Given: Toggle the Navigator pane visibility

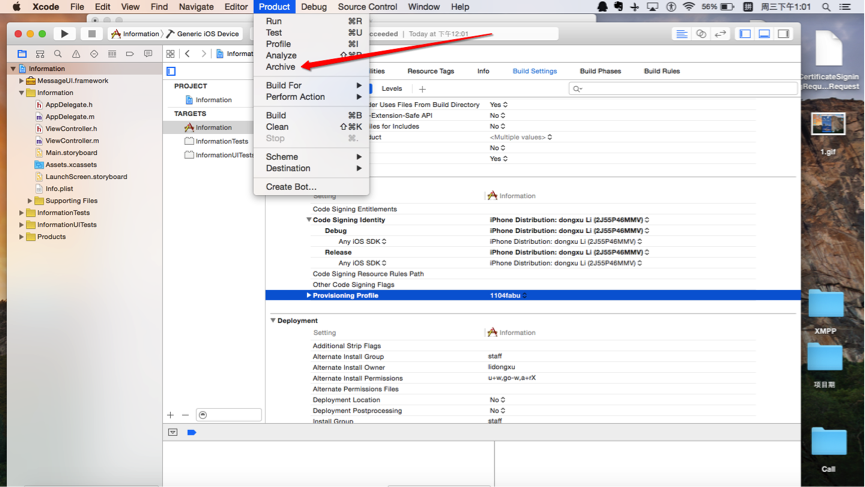Looking at the screenshot, I should coord(745,34).
